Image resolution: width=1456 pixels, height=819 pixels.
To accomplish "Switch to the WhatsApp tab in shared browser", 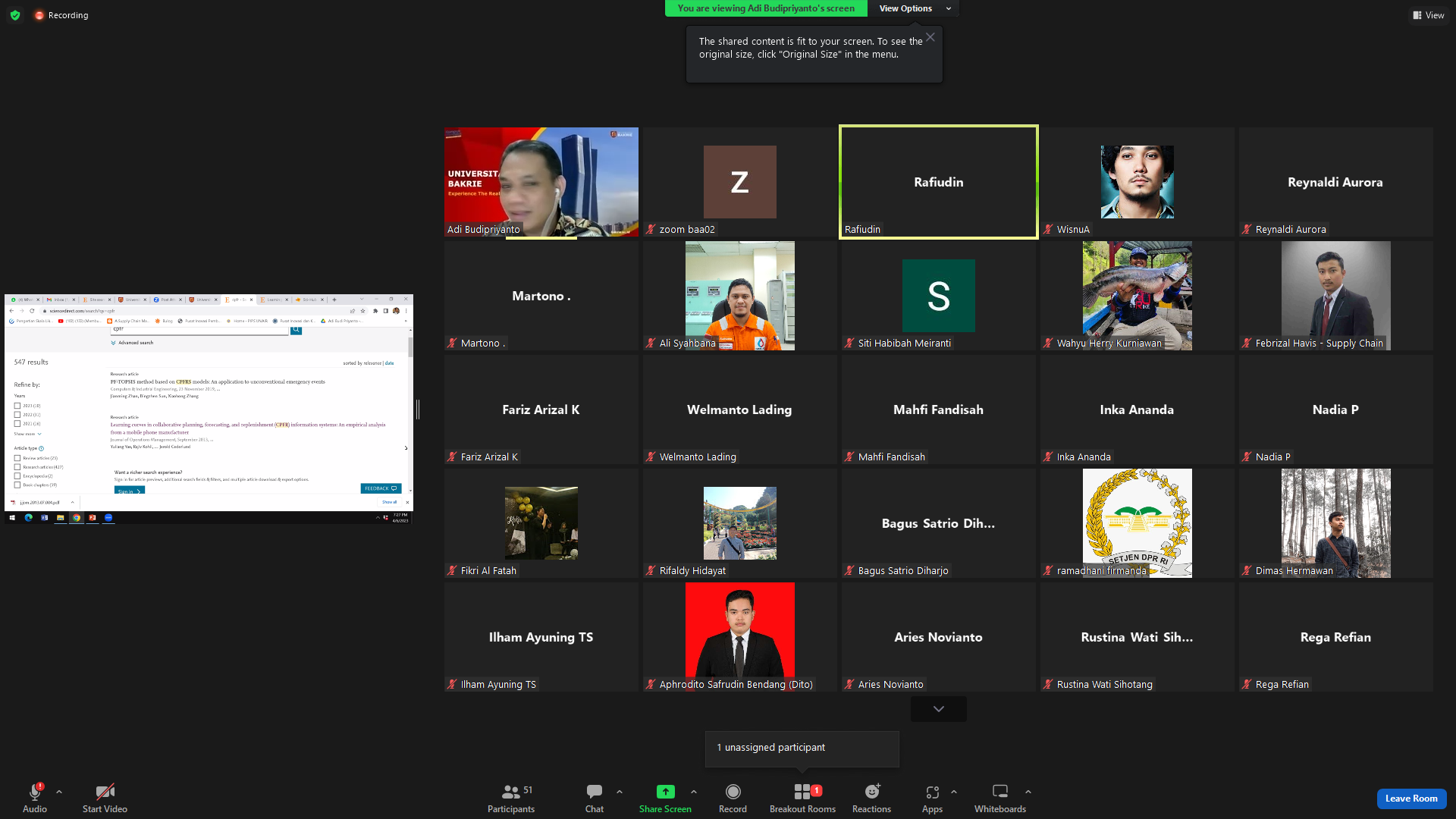I will point(24,300).
